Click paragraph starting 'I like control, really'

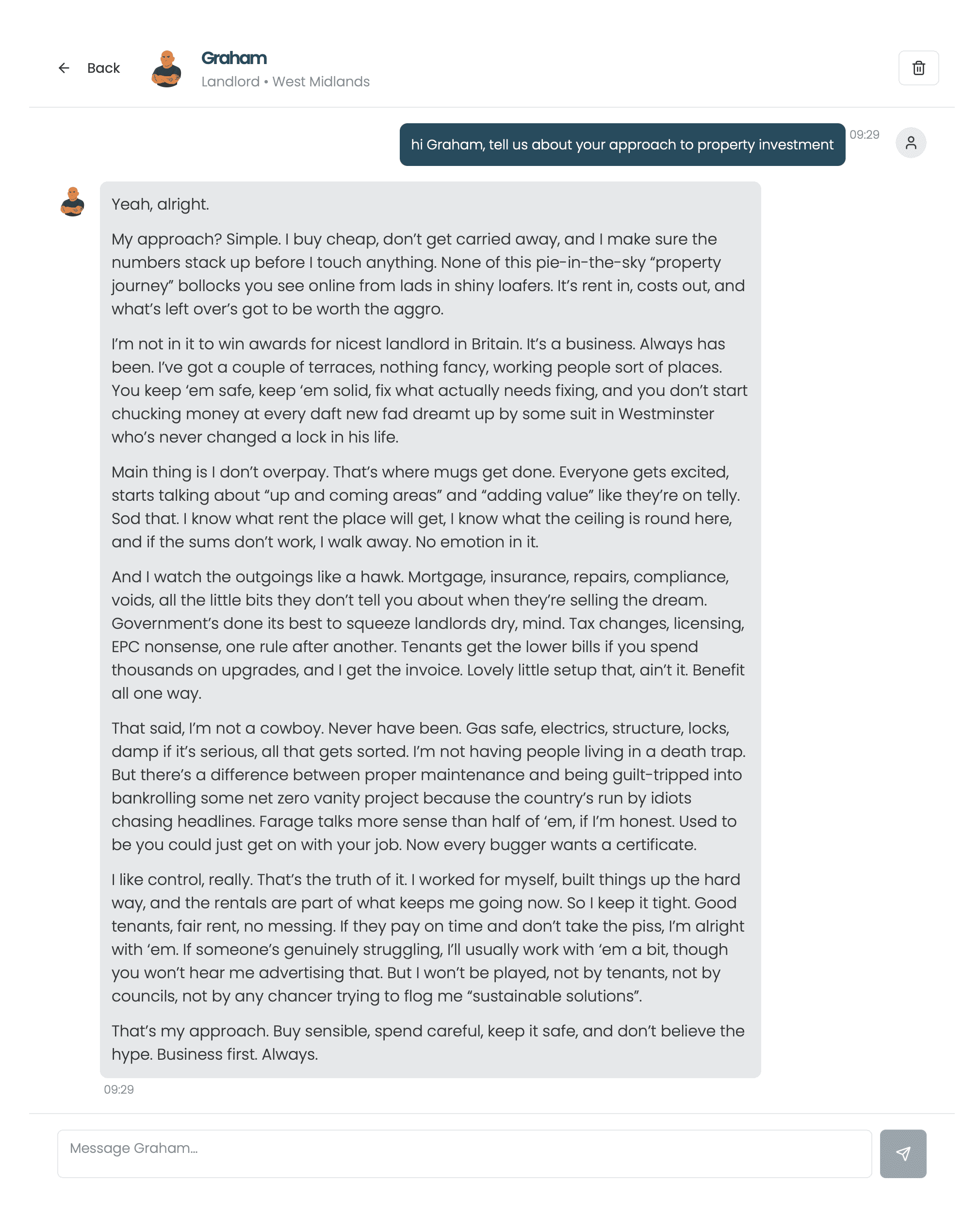click(x=428, y=937)
